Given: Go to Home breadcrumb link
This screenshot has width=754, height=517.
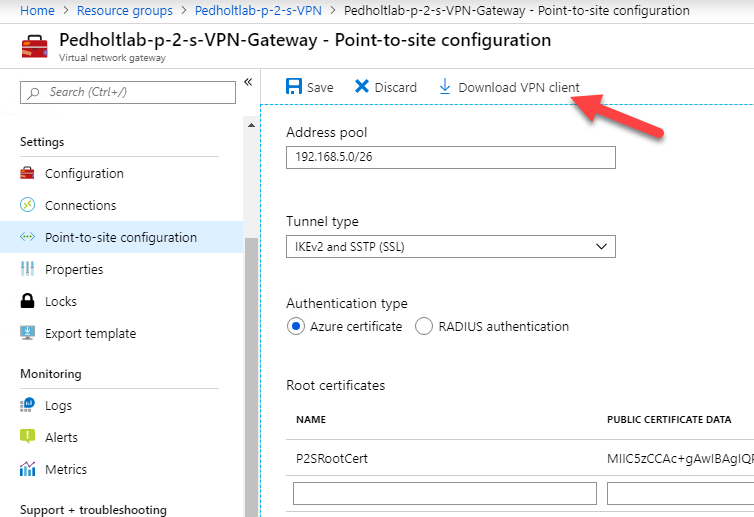Looking at the screenshot, I should (x=37, y=11).
